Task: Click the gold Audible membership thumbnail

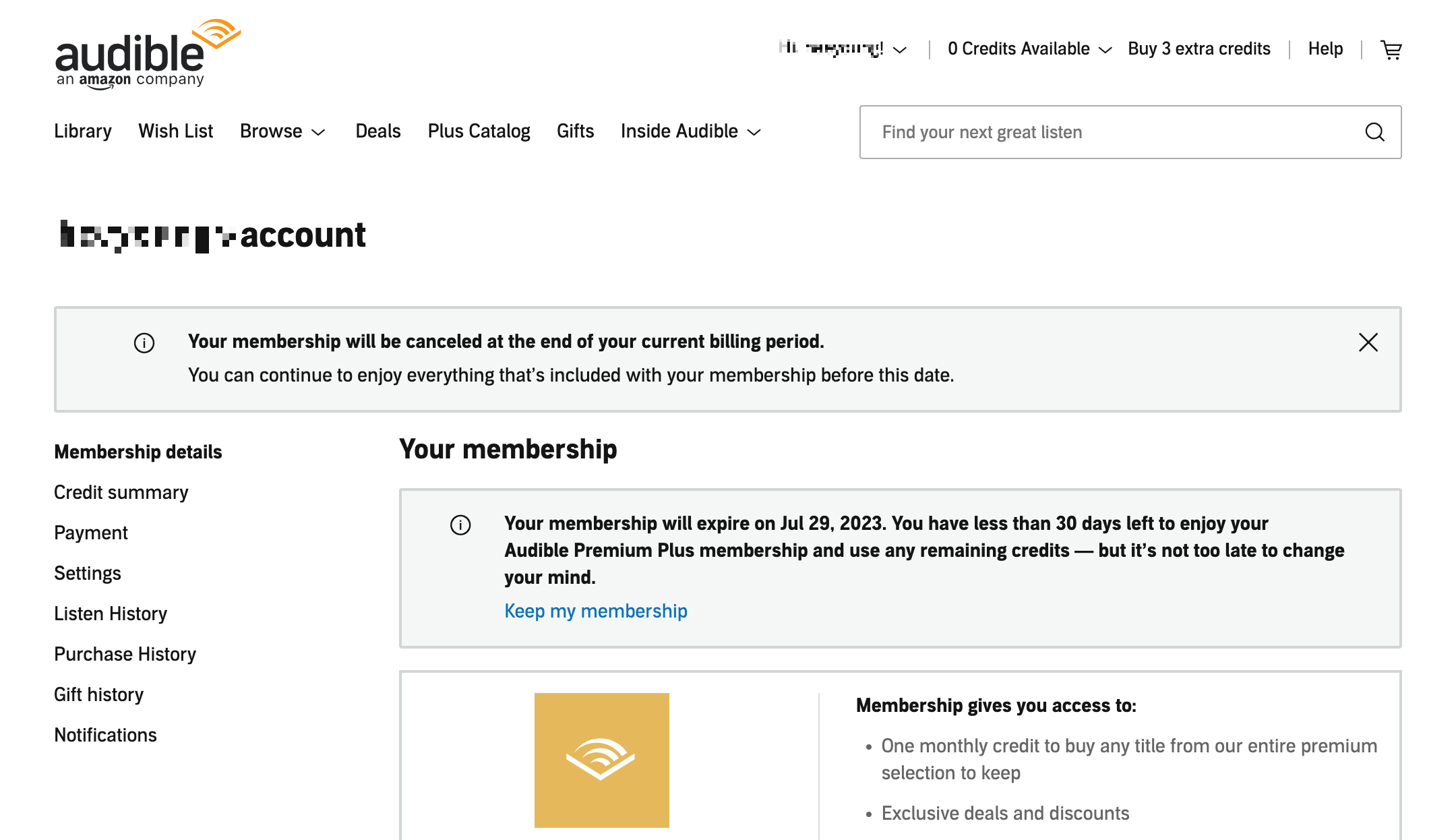Action: tap(601, 760)
